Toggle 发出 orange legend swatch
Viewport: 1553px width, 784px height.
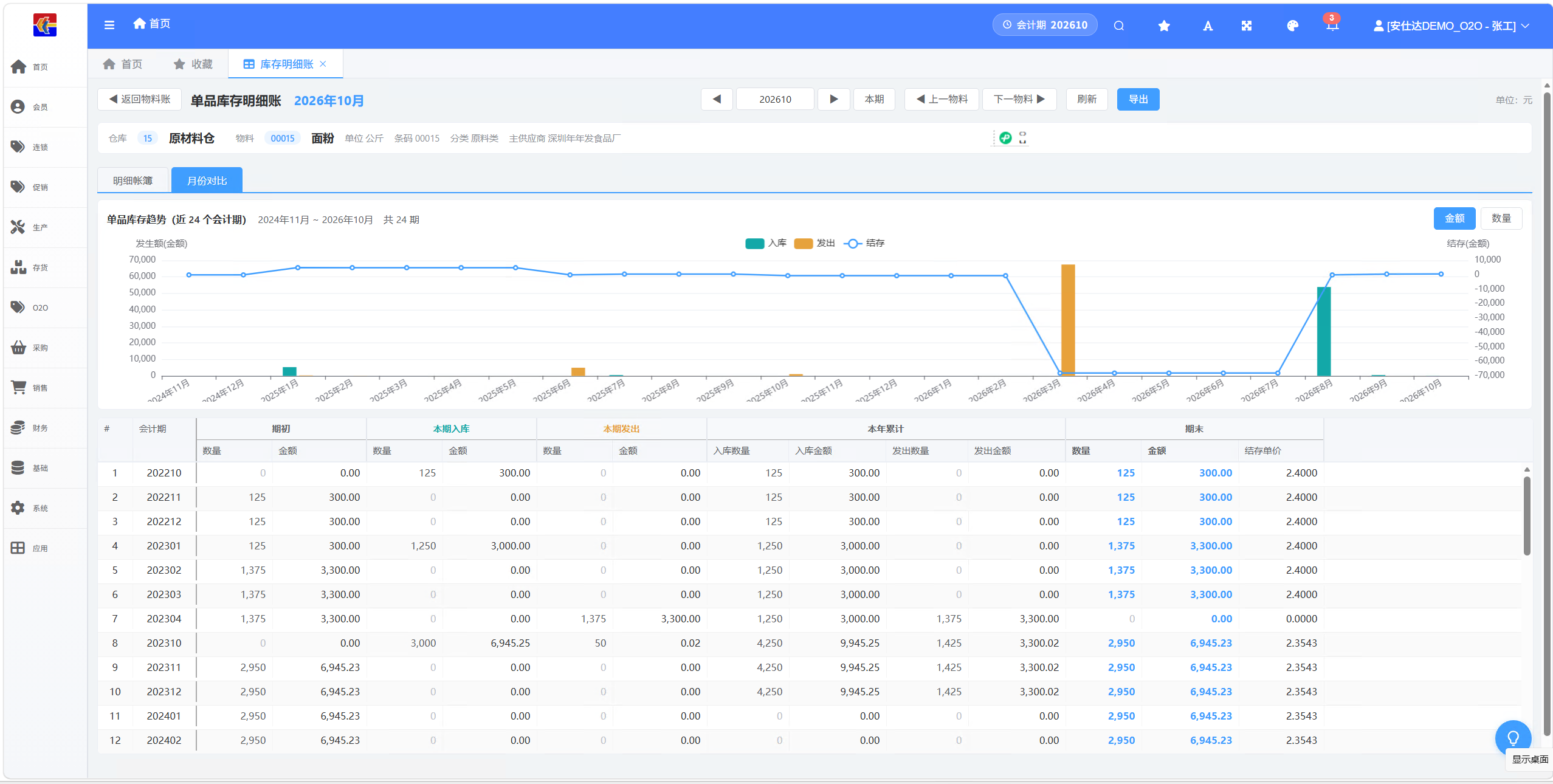[x=804, y=243]
